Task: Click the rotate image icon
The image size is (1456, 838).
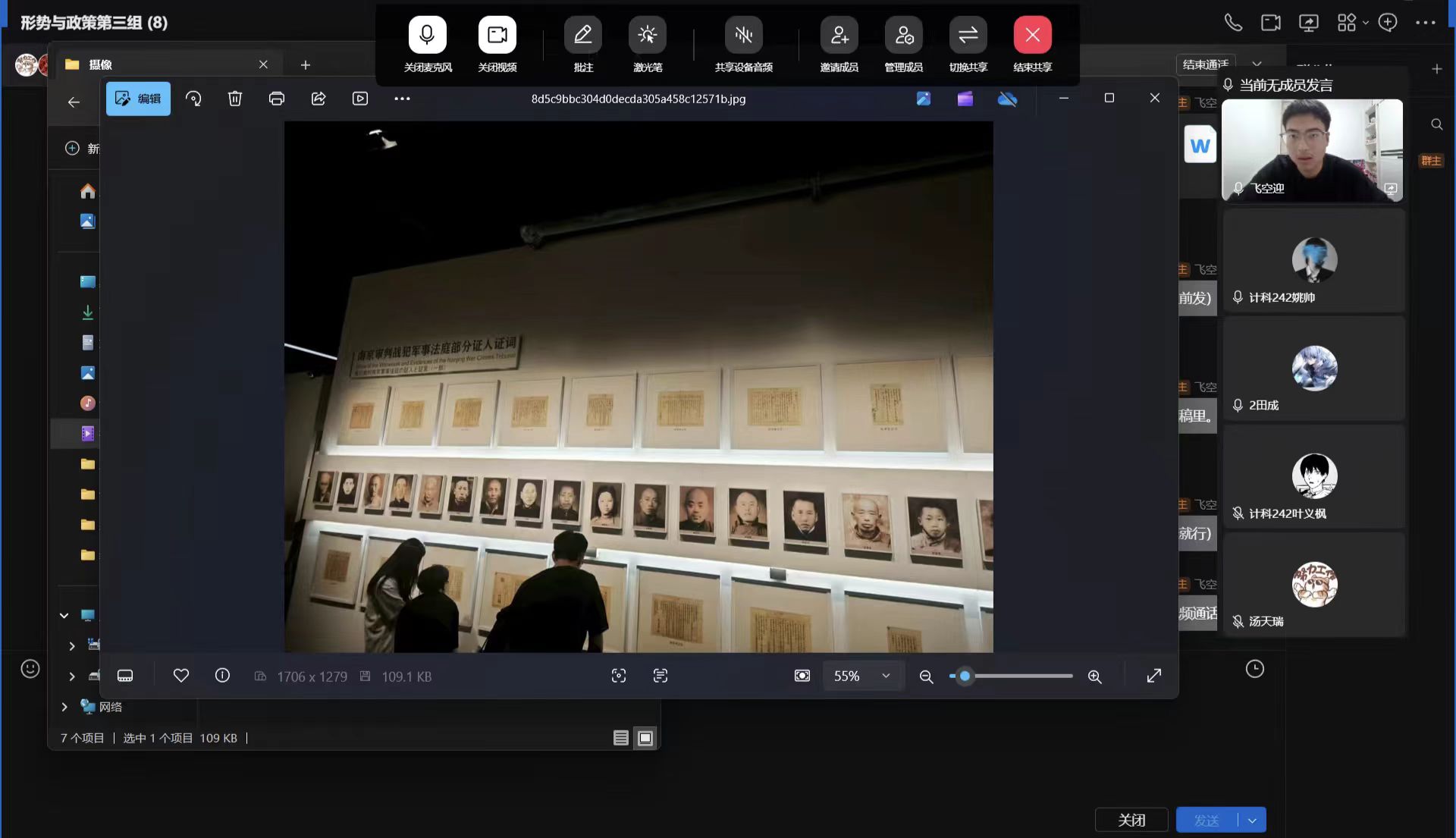Action: 193,99
